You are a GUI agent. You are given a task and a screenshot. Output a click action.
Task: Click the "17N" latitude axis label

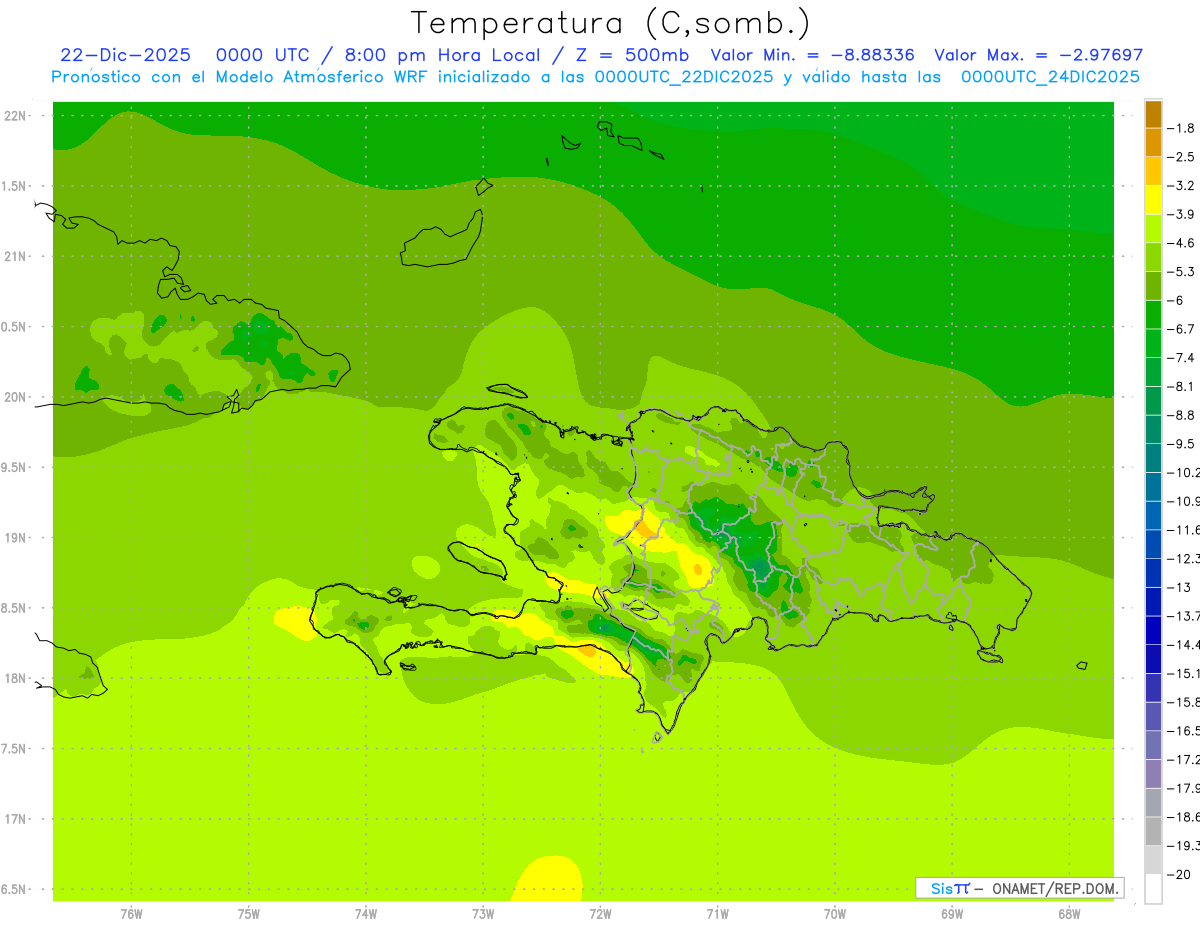pyautogui.click(x=14, y=818)
